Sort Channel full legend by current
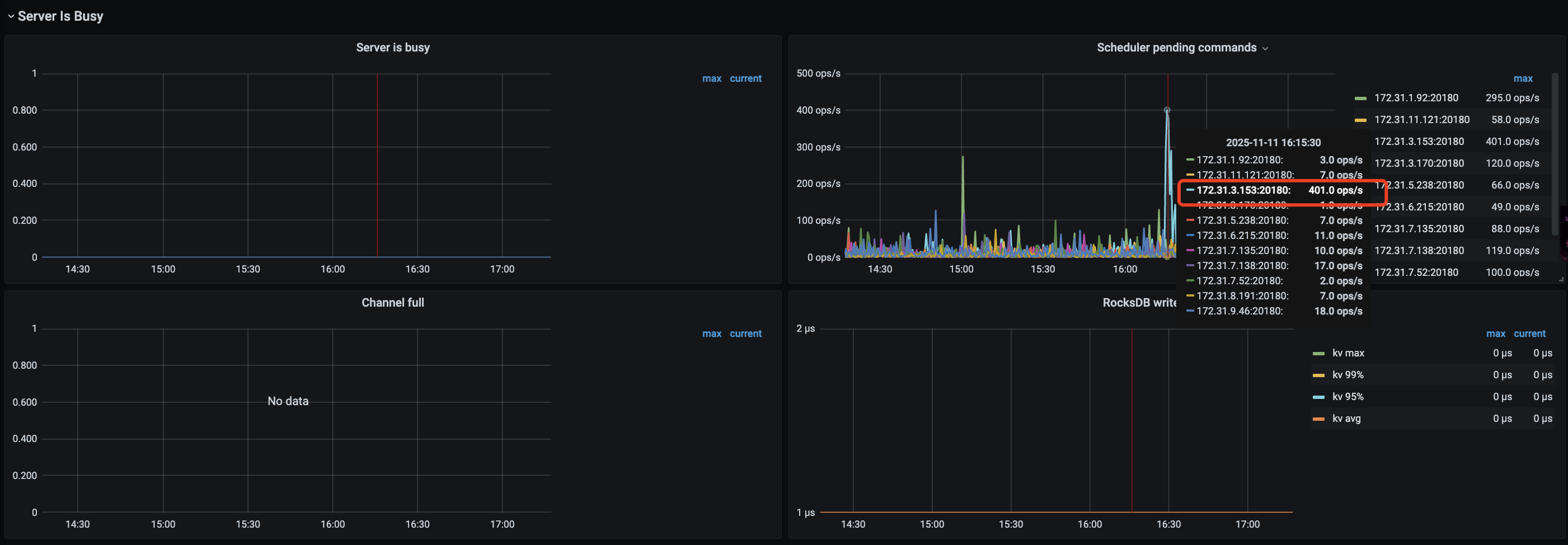This screenshot has width=1568, height=545. 745,333
